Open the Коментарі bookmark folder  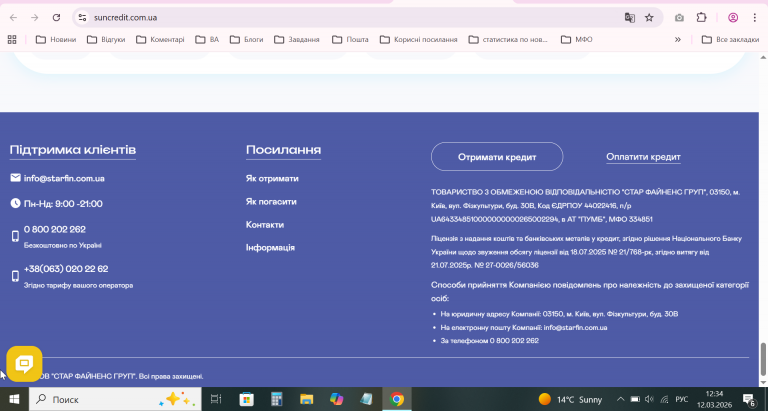160,40
